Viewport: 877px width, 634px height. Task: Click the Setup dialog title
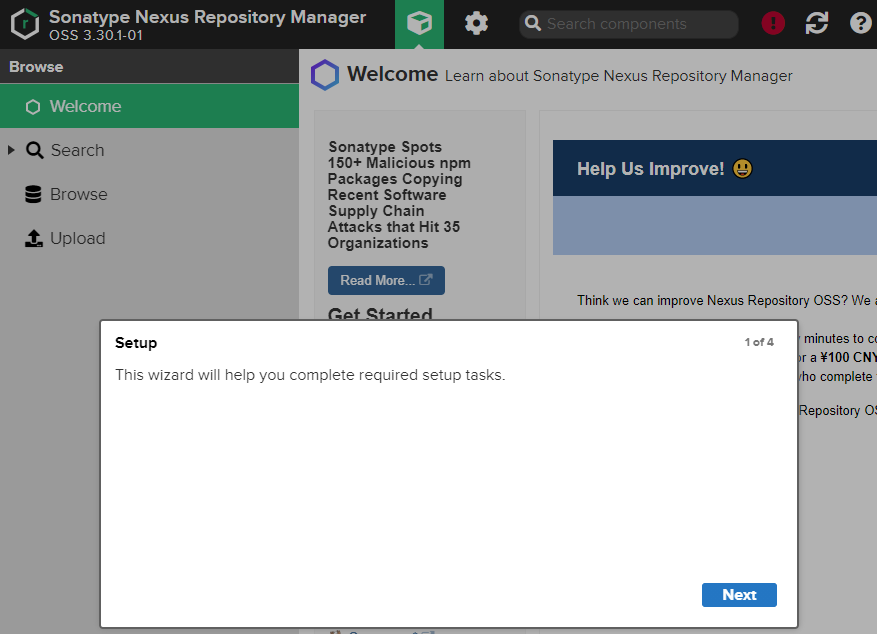tap(136, 343)
